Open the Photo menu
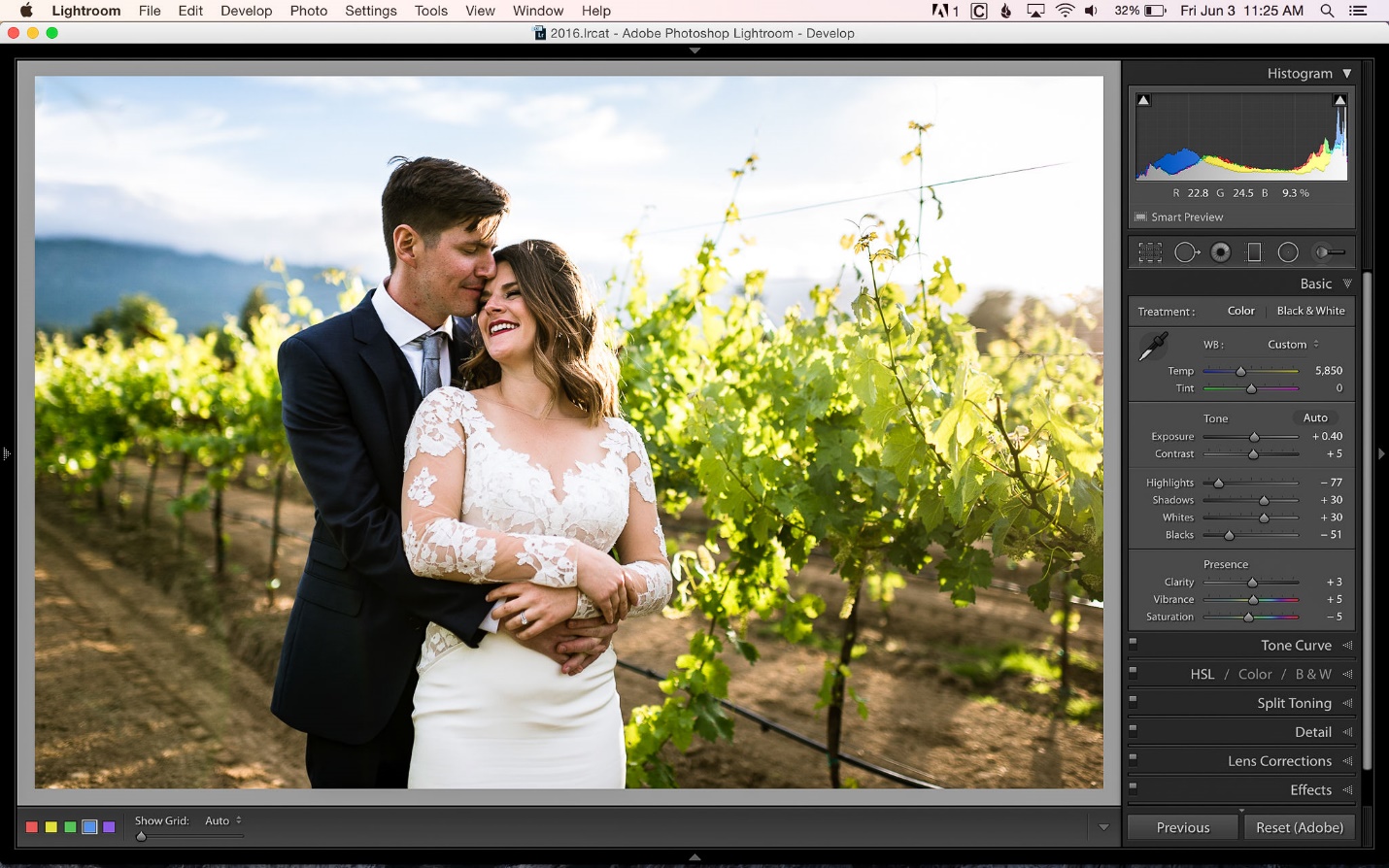The height and width of the screenshot is (868, 1389). coord(308,11)
